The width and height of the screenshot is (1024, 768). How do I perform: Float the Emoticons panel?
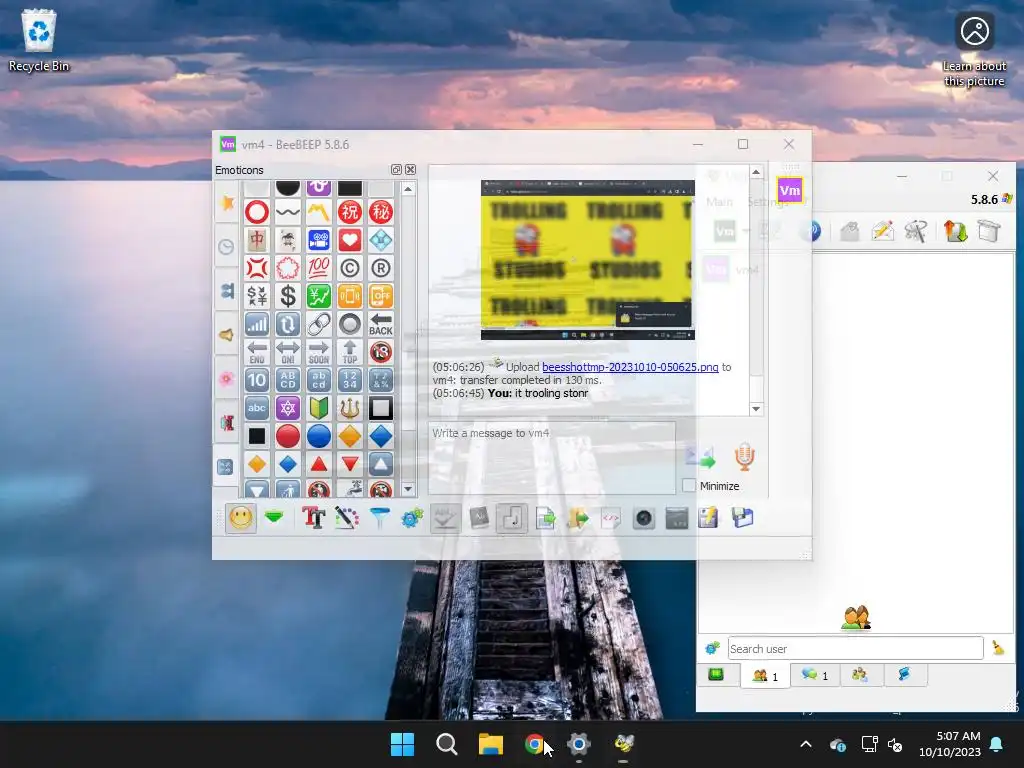(x=396, y=170)
